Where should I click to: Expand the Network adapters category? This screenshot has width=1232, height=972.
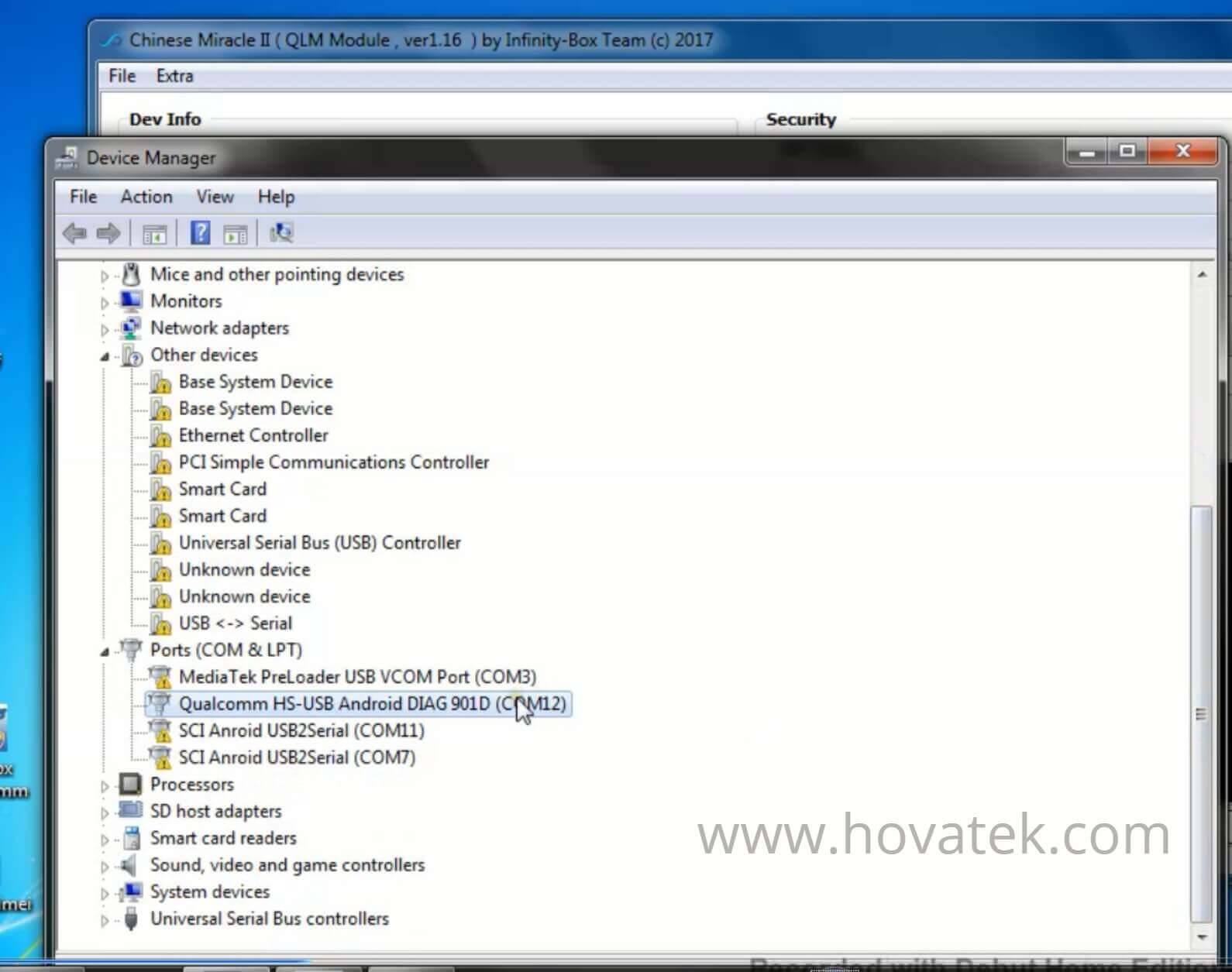105,329
